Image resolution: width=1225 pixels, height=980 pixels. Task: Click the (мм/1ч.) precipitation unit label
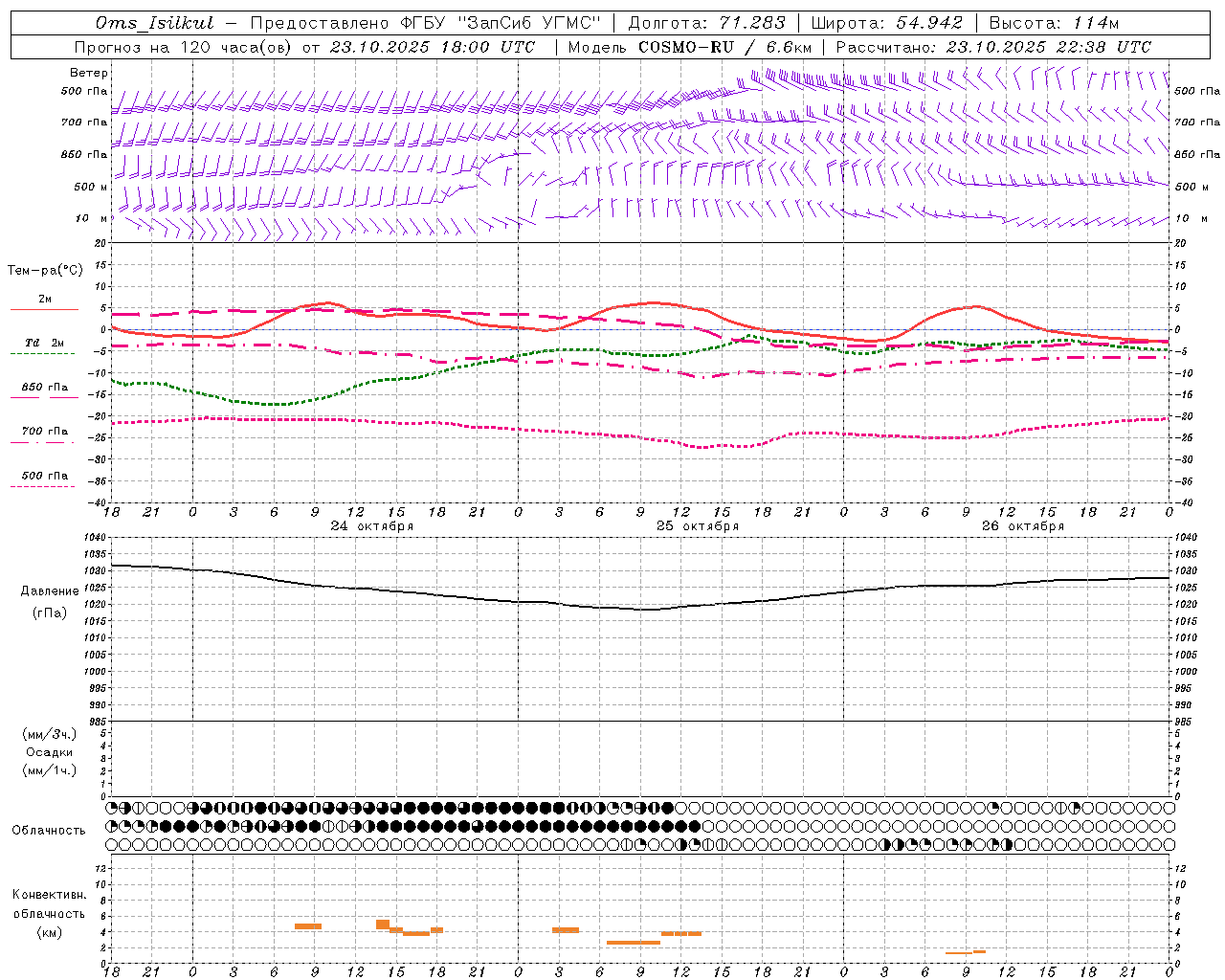[50, 770]
